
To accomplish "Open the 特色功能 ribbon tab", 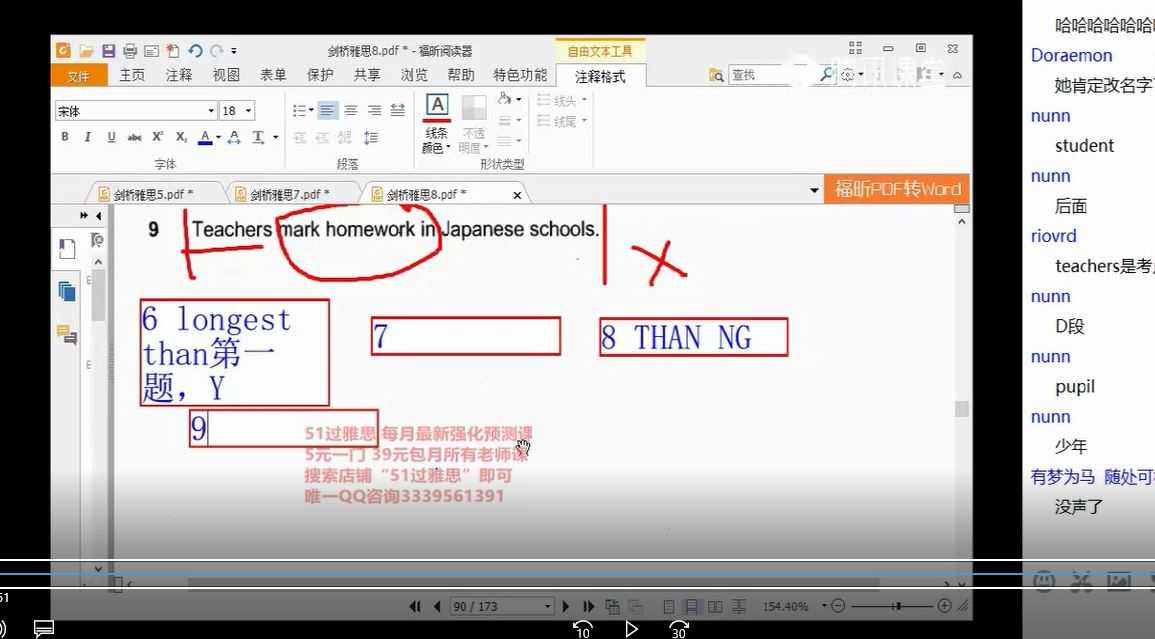I will tap(520, 75).
